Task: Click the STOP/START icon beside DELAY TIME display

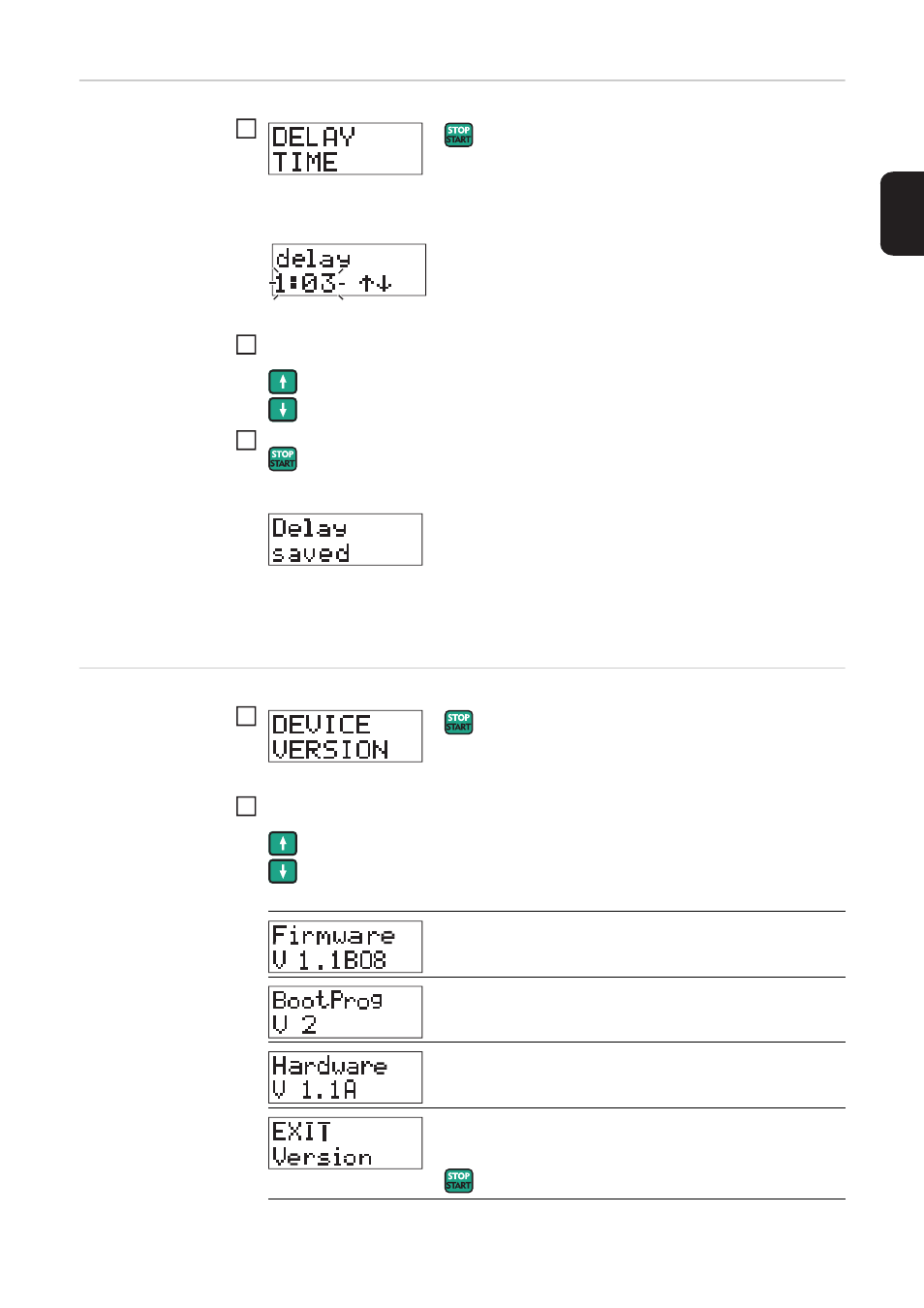Action: coord(458,135)
